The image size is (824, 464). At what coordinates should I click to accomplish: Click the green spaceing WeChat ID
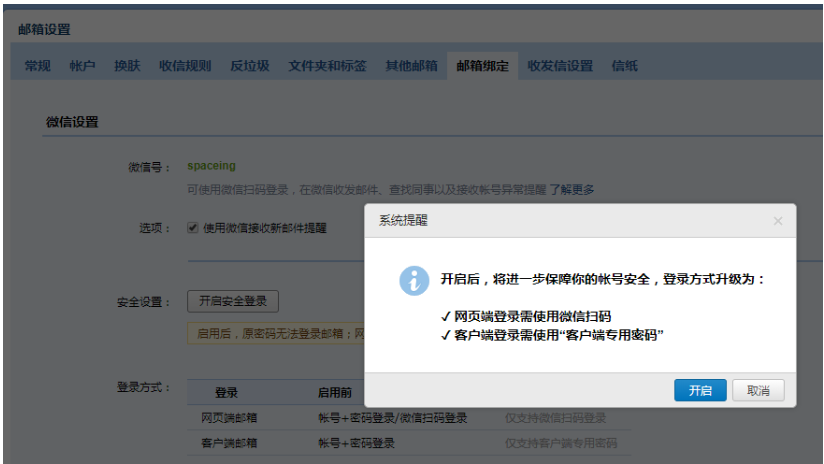click(211, 166)
